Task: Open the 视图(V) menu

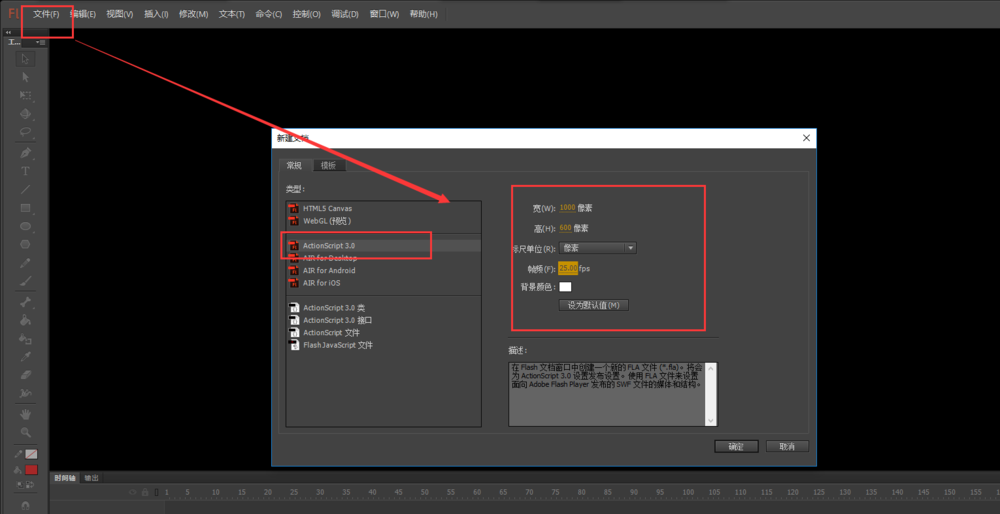Action: click(x=120, y=14)
